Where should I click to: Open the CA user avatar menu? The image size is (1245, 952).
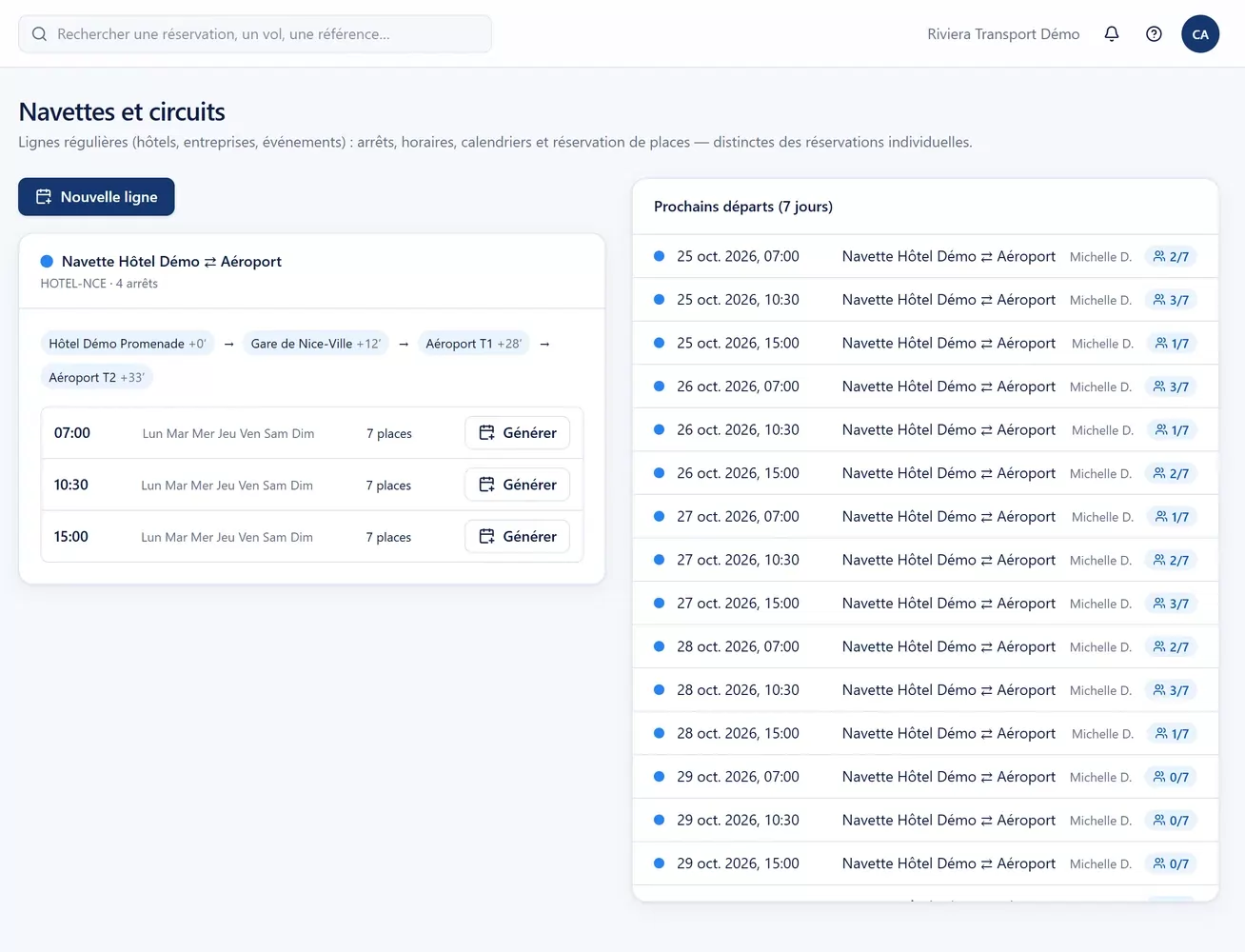(x=1200, y=34)
